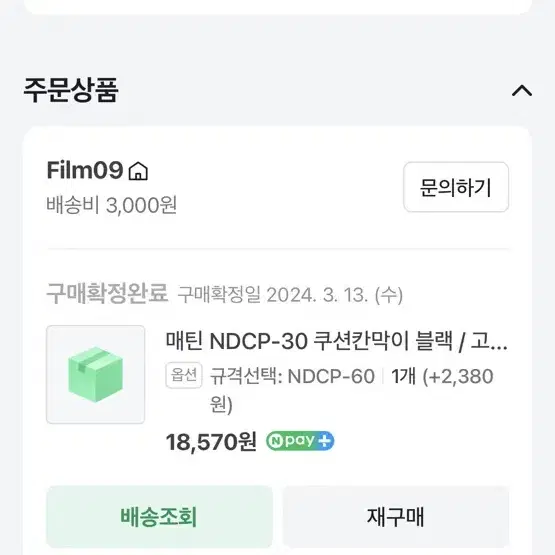This screenshot has height=555, width=555.
Task: Tap the 규격선택: NDCP-60 option text
Action: [x=292, y=376]
